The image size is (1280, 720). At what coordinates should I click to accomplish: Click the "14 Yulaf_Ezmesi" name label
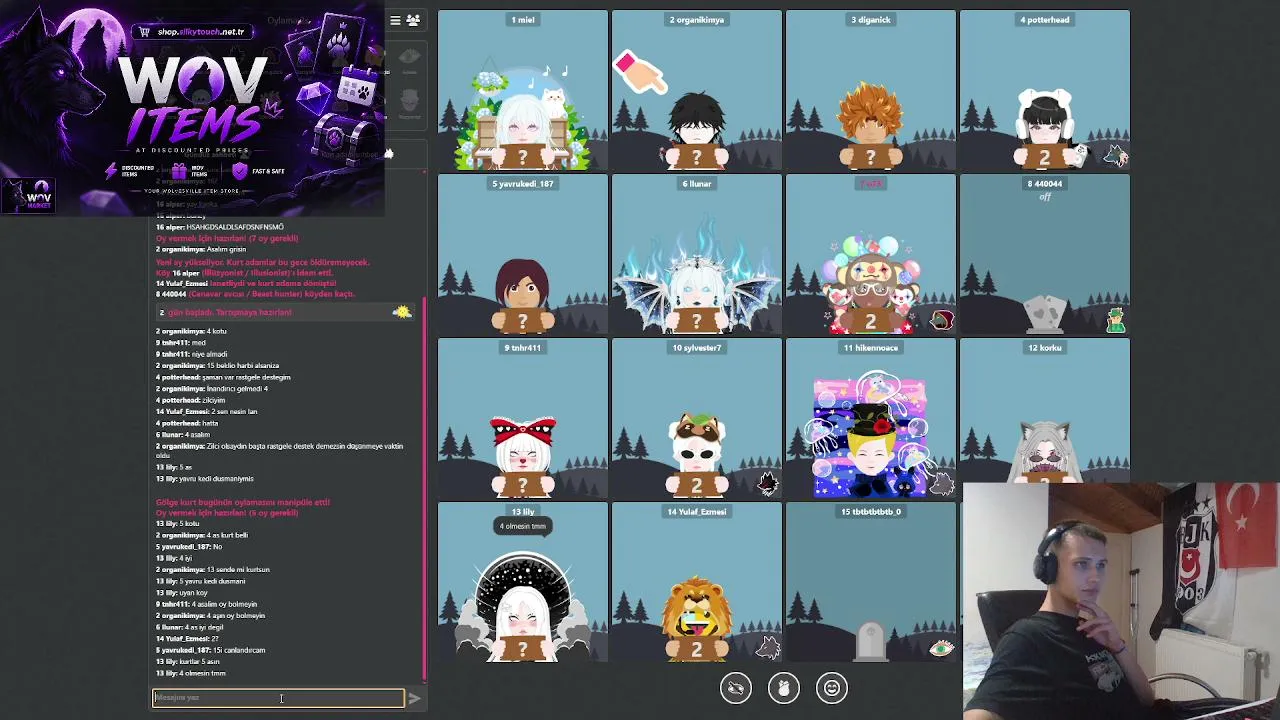697,512
